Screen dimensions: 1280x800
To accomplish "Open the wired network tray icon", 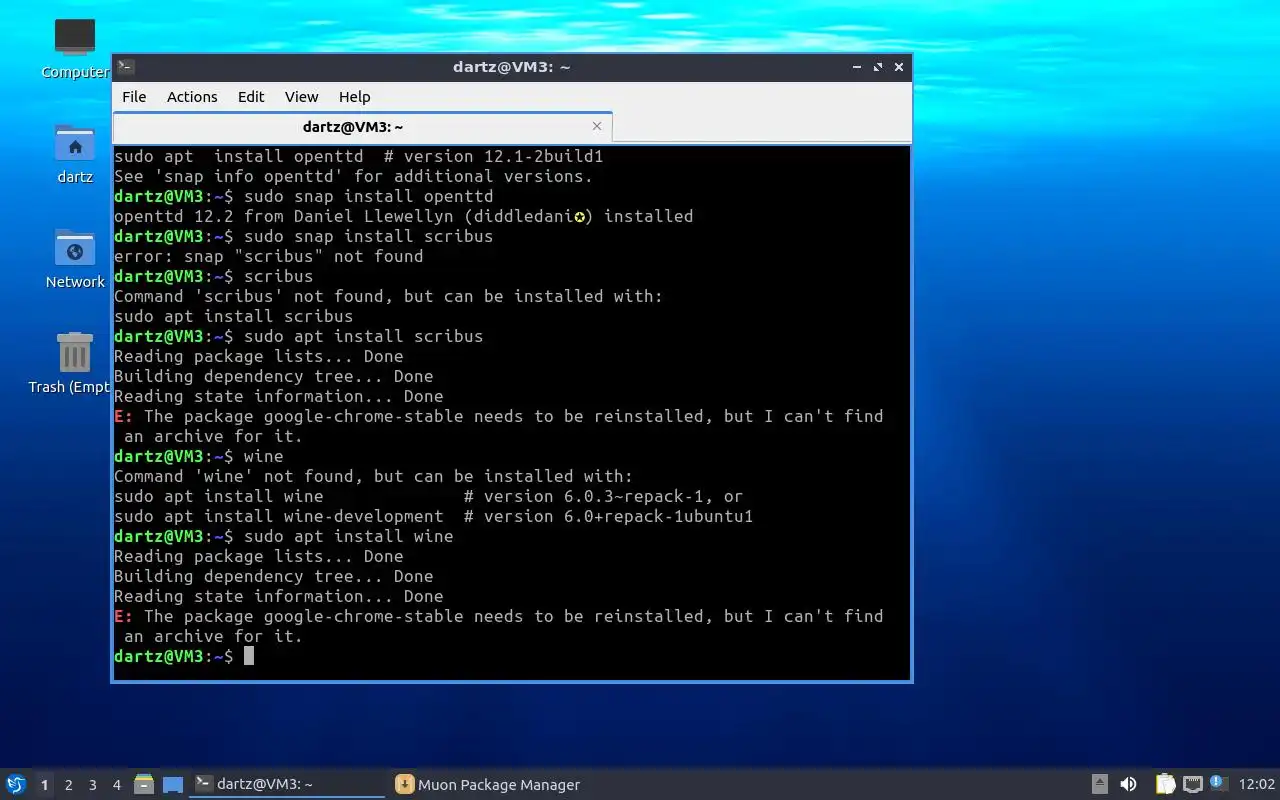I will click(x=1192, y=784).
